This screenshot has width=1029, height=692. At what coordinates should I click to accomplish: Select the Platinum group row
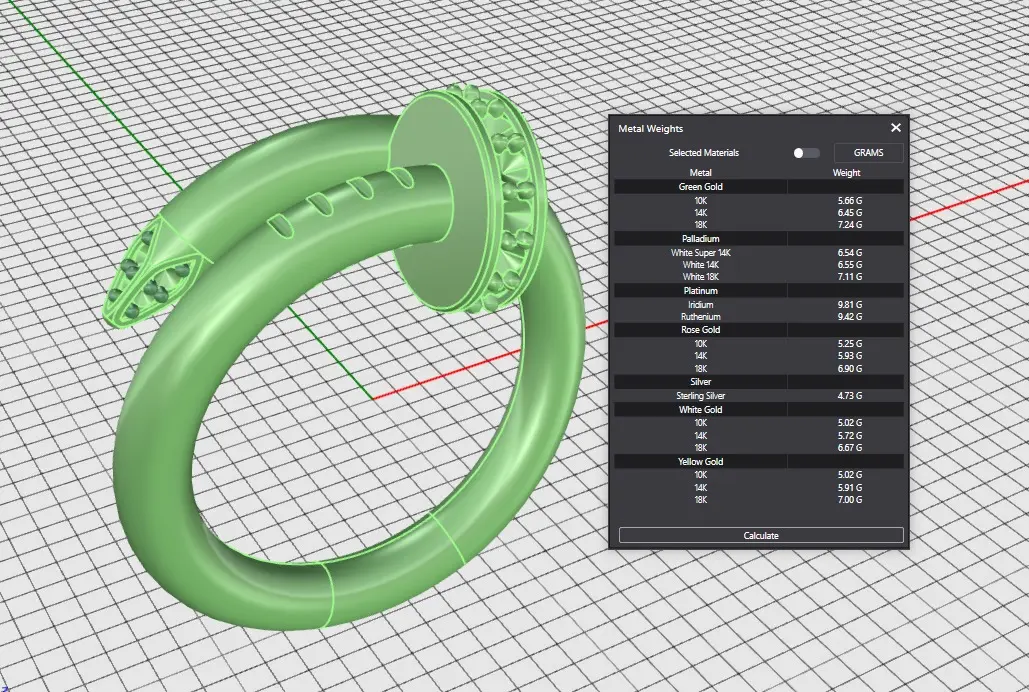point(759,290)
